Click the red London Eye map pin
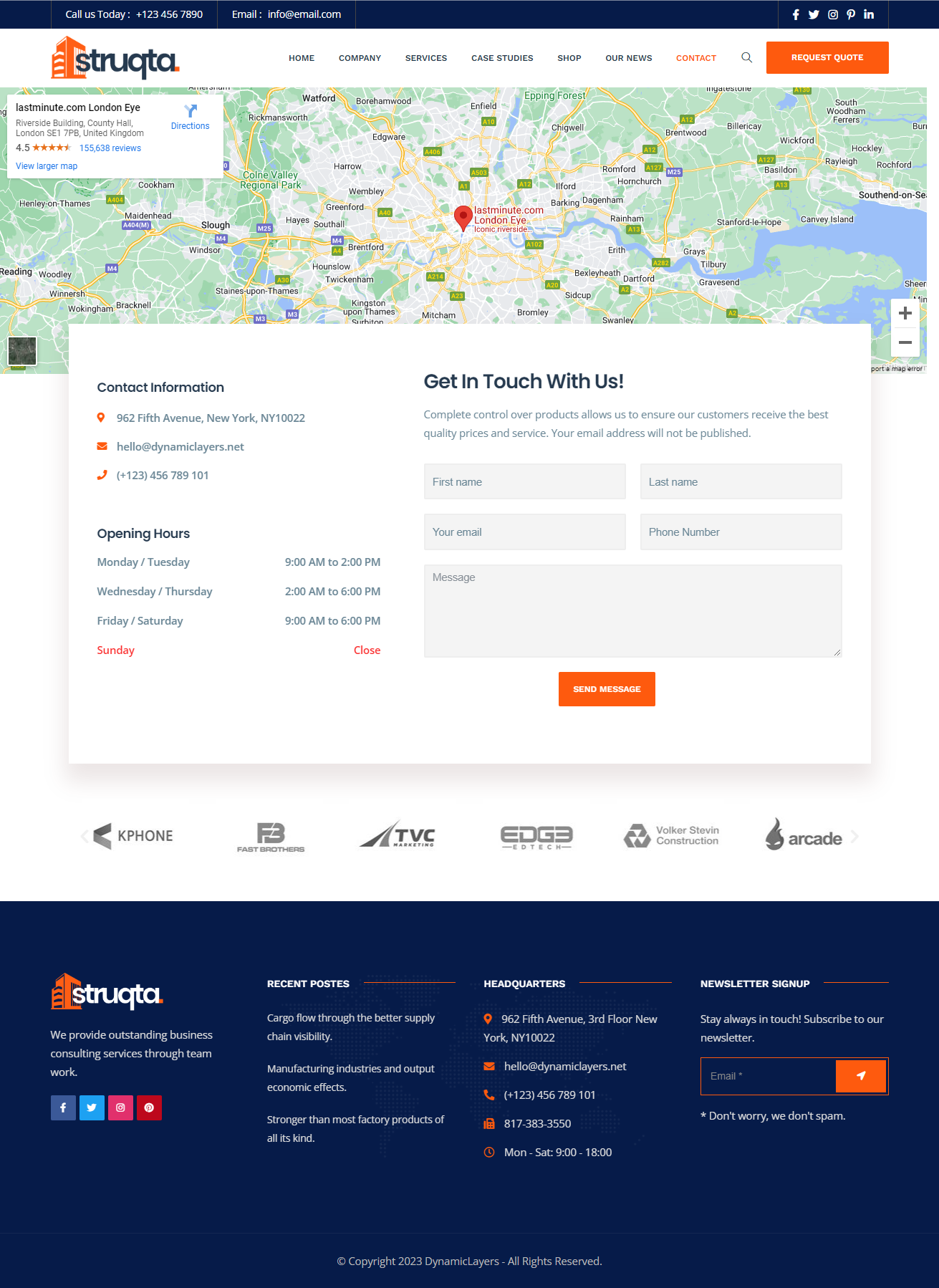Image resolution: width=939 pixels, height=1288 pixels. pos(463,216)
